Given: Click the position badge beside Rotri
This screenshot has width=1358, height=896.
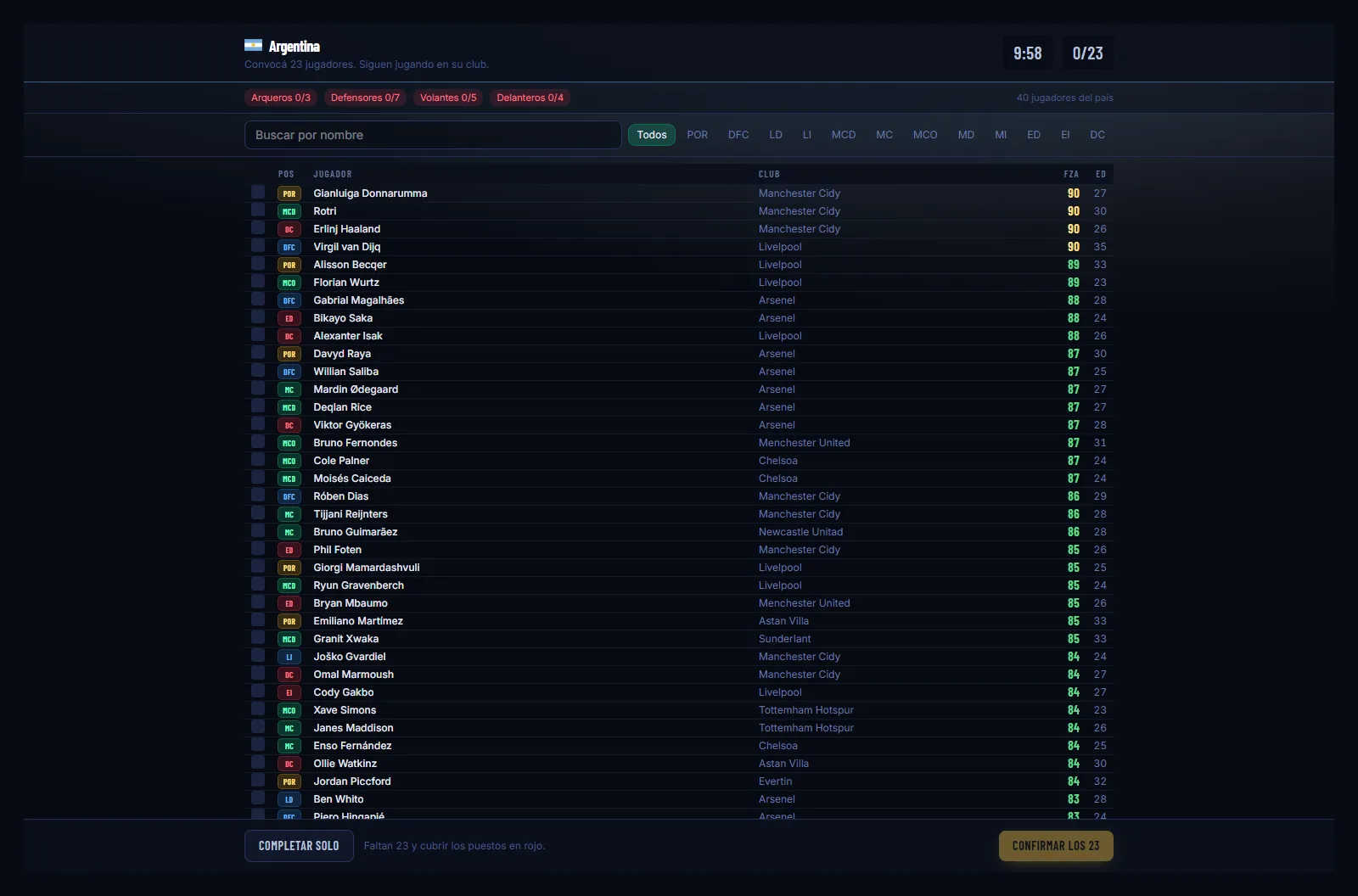Looking at the screenshot, I should (289, 211).
